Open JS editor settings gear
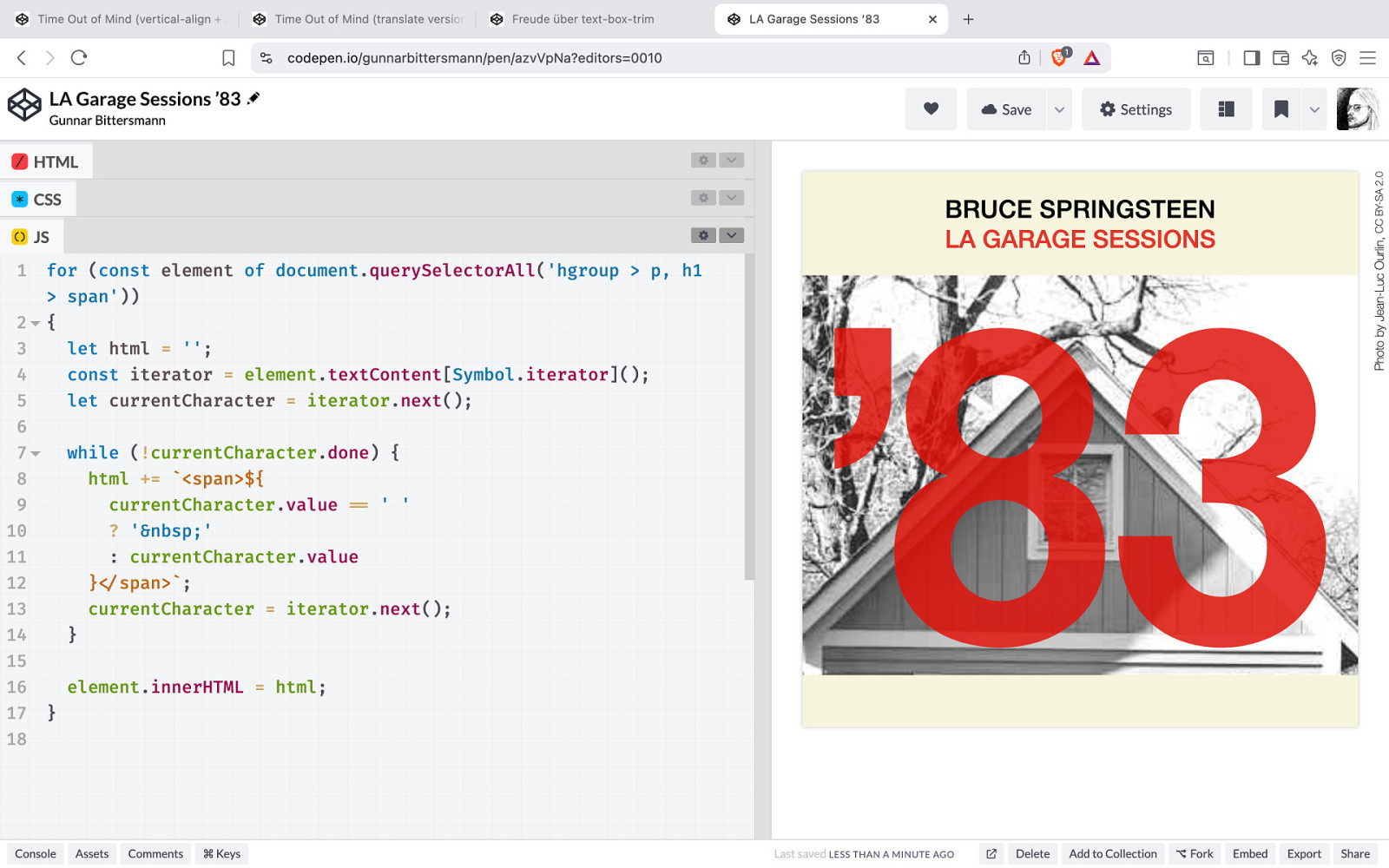Viewport: 1389px width, 868px height. coord(703,235)
